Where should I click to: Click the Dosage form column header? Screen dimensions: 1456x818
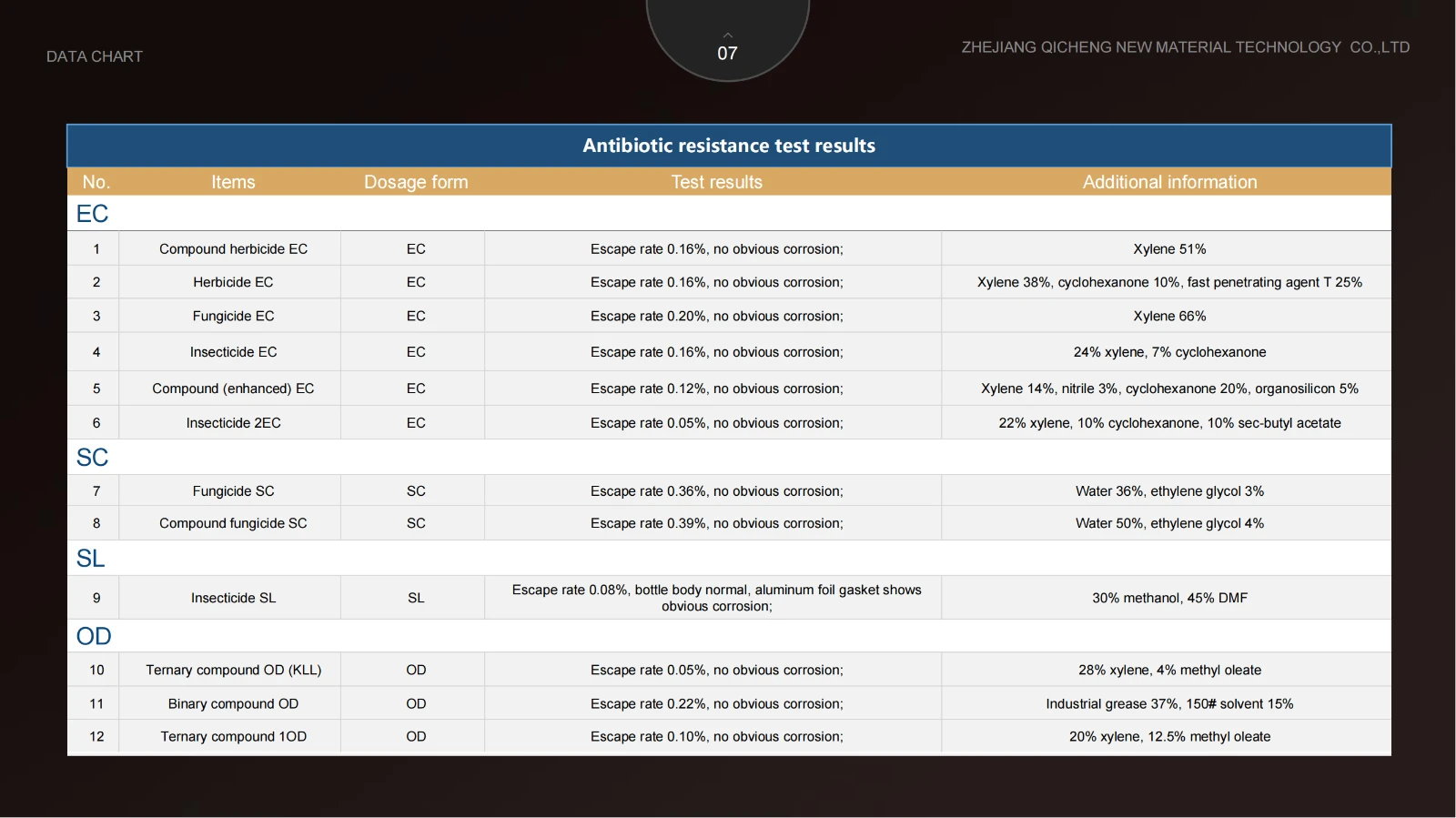click(x=416, y=182)
